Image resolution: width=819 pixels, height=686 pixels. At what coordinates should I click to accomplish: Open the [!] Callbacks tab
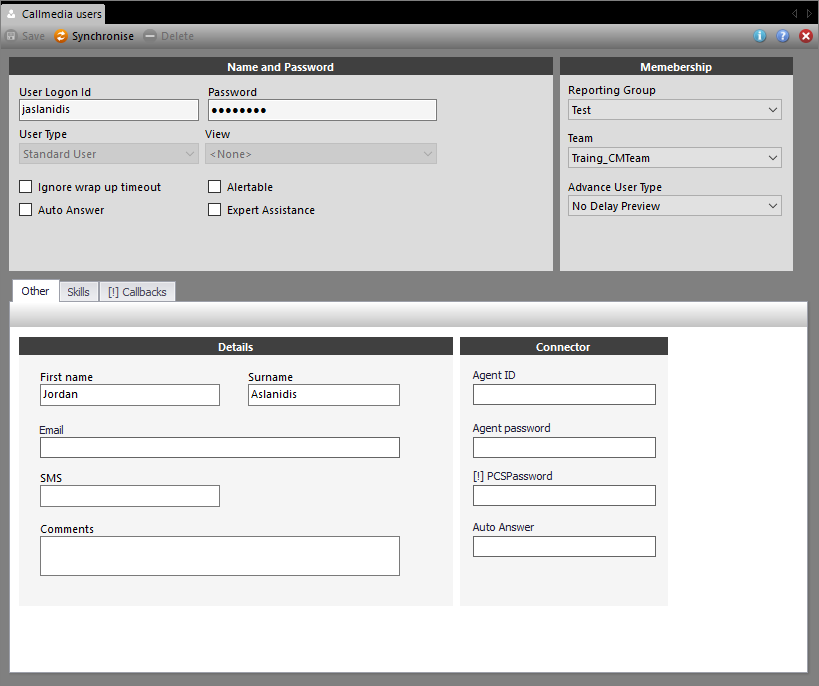(137, 292)
